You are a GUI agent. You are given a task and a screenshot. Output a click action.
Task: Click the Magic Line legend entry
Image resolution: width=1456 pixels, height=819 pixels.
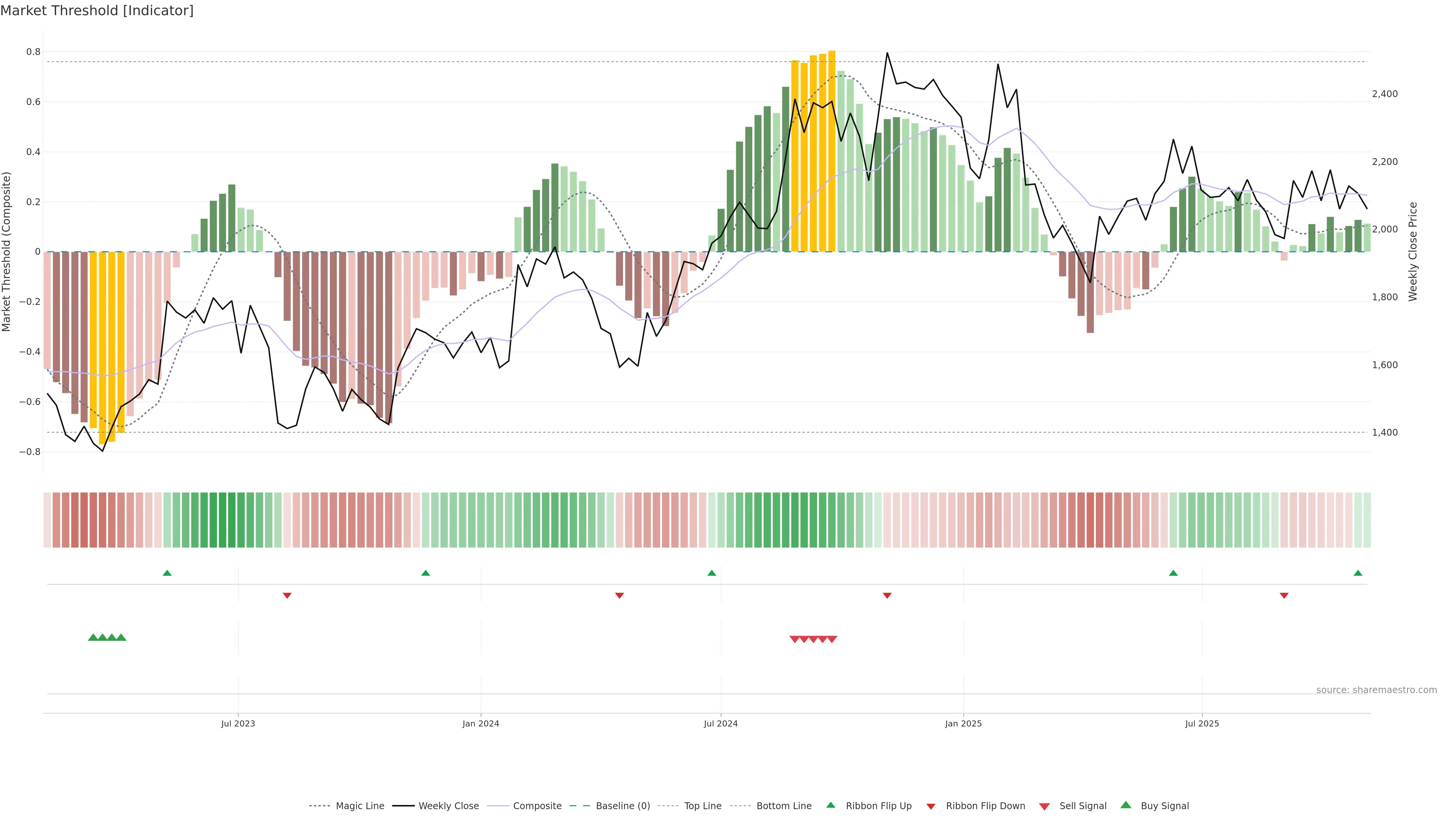(x=359, y=805)
